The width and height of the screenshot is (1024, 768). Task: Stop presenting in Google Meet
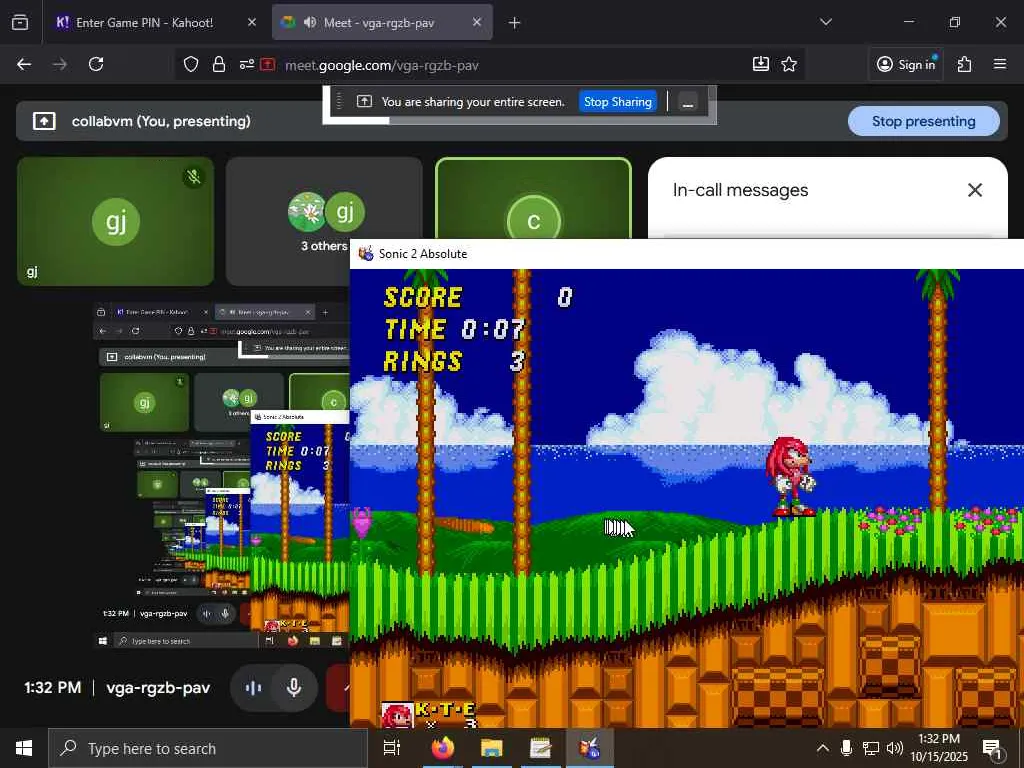[x=923, y=121]
